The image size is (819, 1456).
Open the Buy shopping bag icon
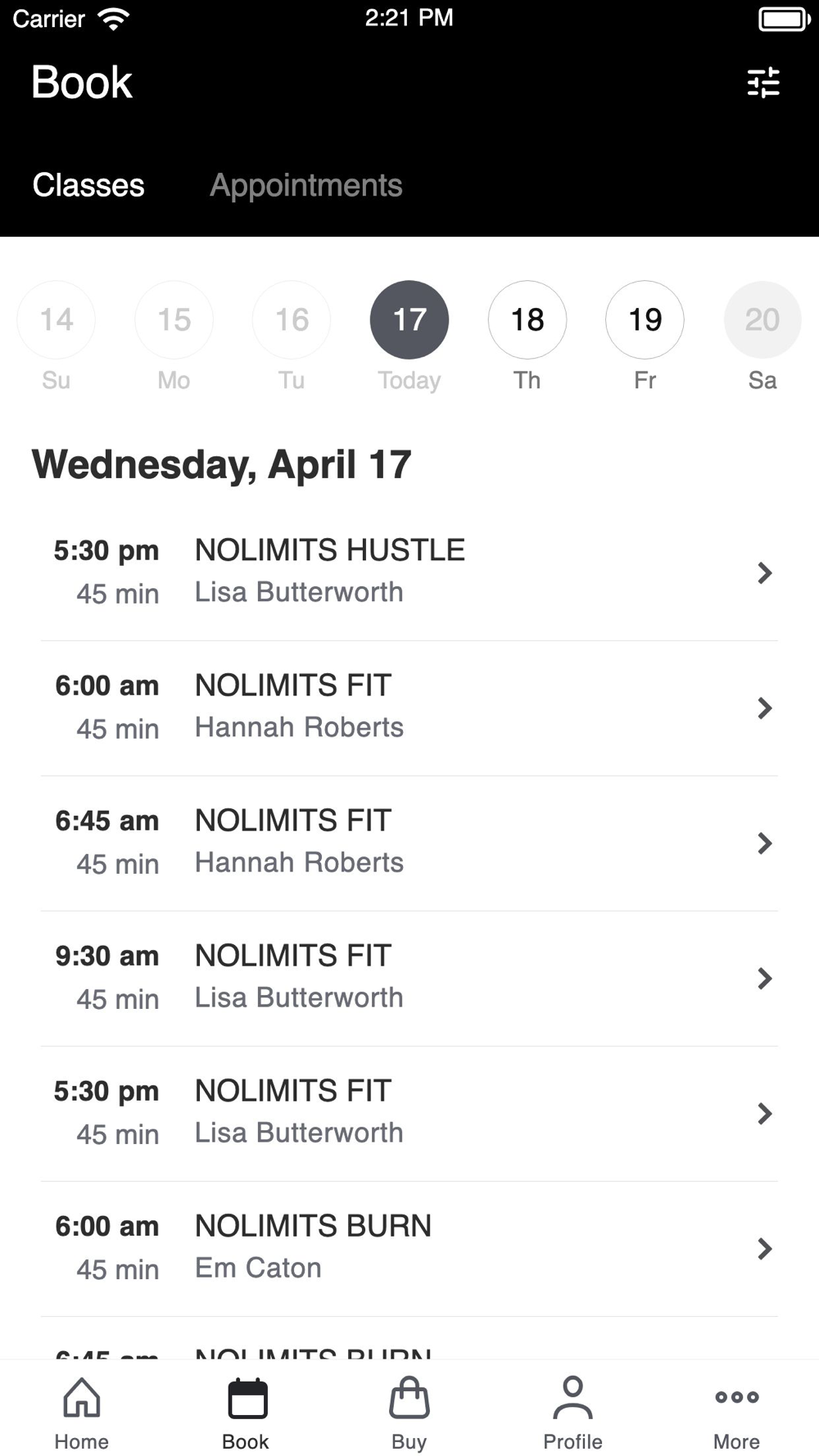[409, 1397]
